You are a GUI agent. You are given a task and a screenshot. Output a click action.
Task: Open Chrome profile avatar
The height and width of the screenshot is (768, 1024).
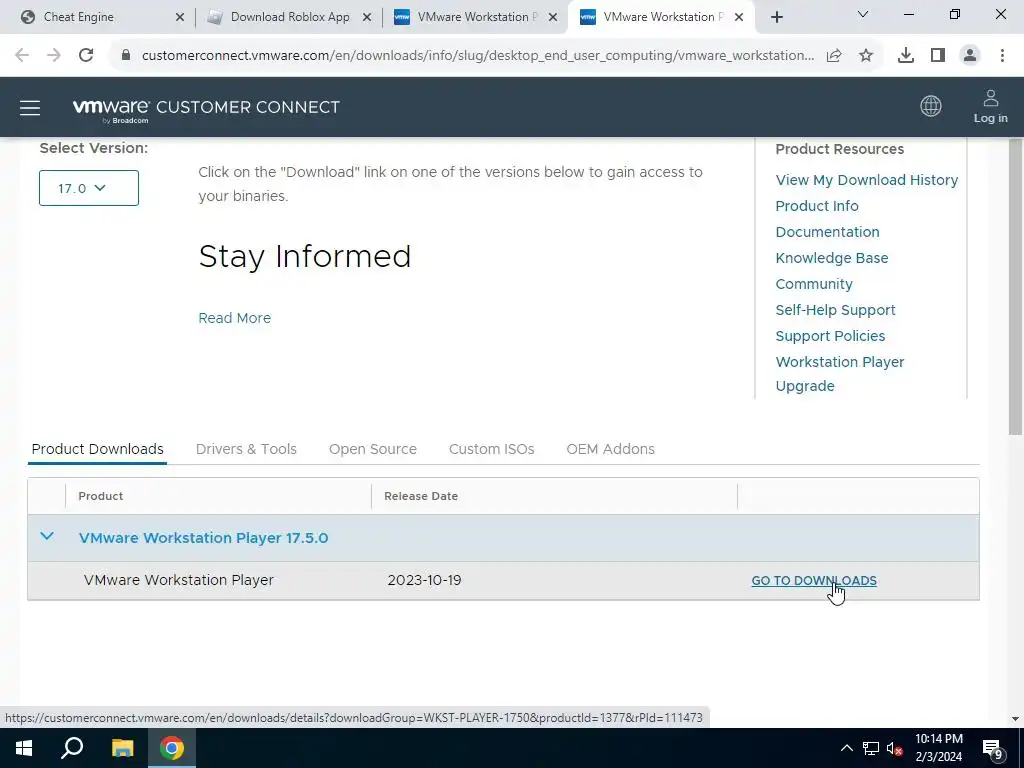(x=970, y=56)
